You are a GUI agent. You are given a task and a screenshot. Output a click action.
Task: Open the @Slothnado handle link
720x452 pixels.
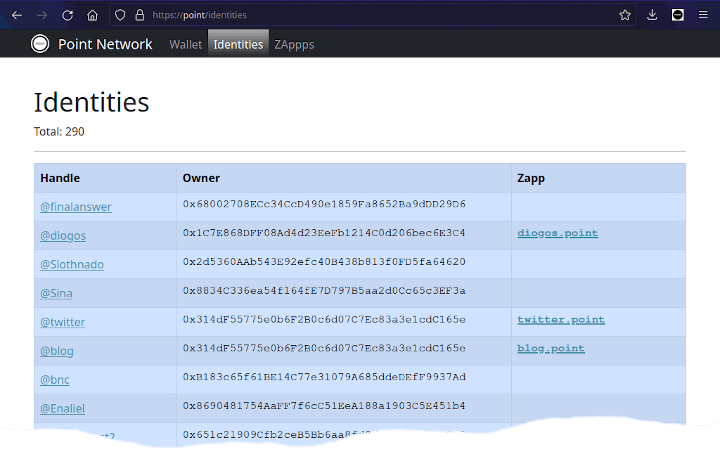click(x=71, y=265)
